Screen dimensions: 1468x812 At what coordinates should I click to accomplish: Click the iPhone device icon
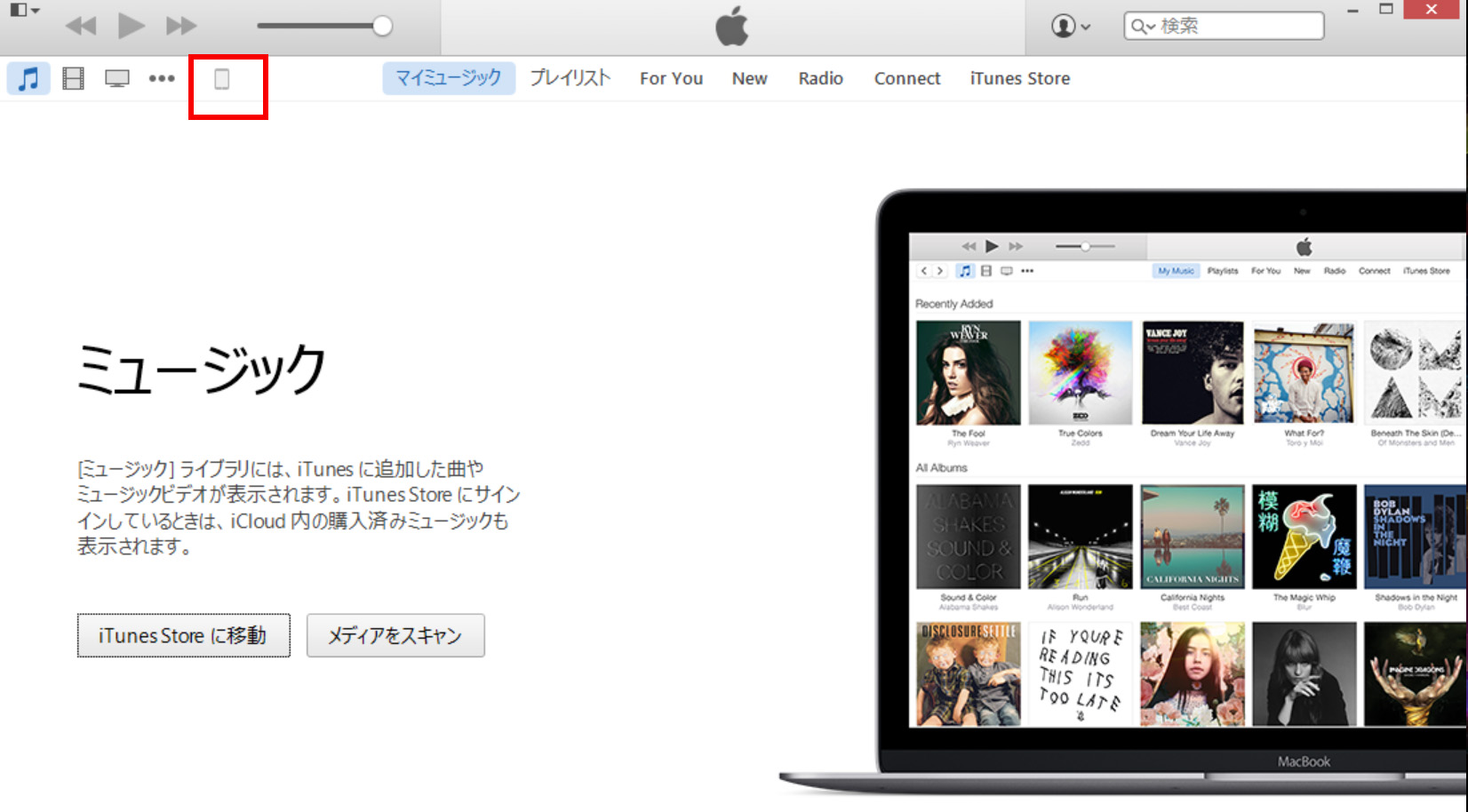point(222,79)
